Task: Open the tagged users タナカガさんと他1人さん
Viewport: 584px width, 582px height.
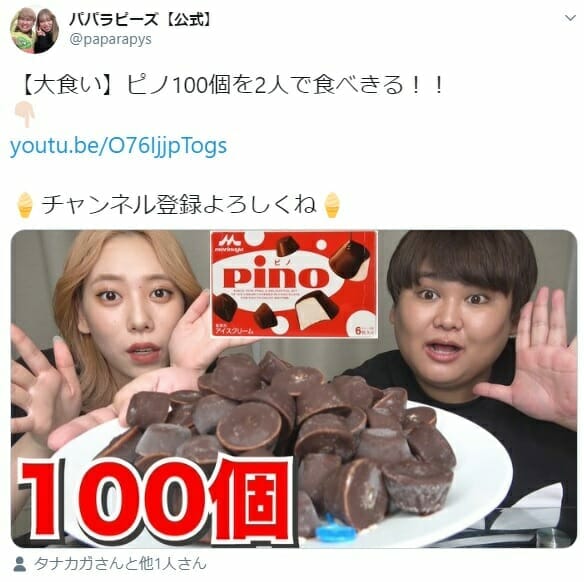Action: tap(120, 564)
